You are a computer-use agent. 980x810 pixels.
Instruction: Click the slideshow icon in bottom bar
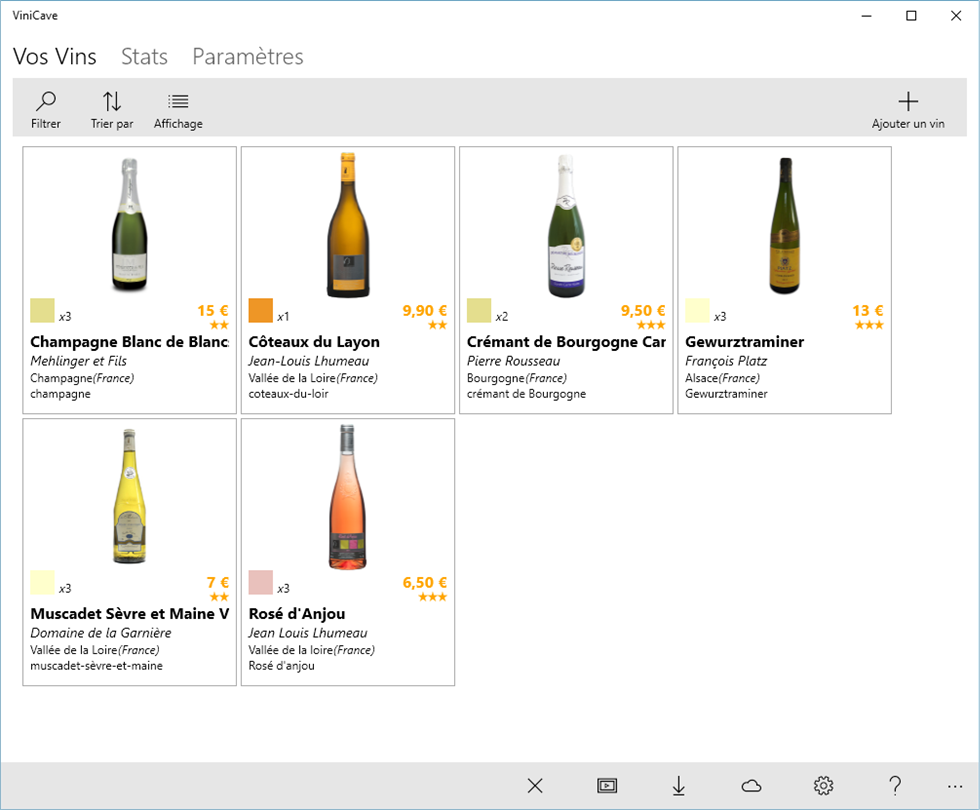[x=606, y=786]
